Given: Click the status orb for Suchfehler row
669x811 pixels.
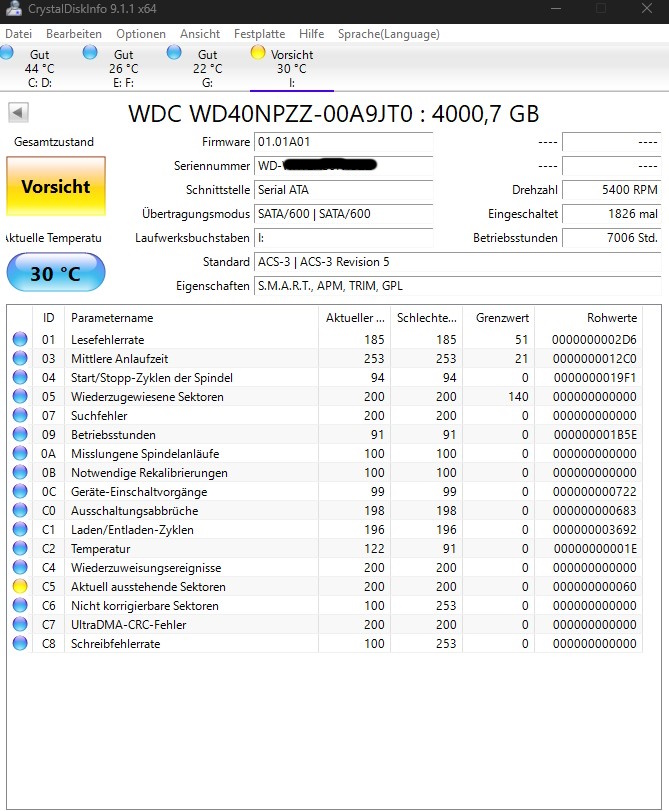Looking at the screenshot, I should [20, 415].
